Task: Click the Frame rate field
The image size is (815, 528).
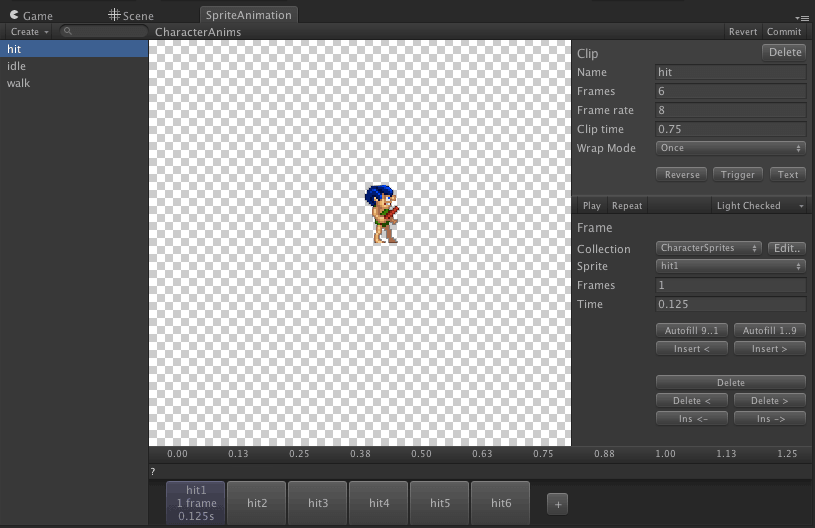Action: (x=731, y=110)
